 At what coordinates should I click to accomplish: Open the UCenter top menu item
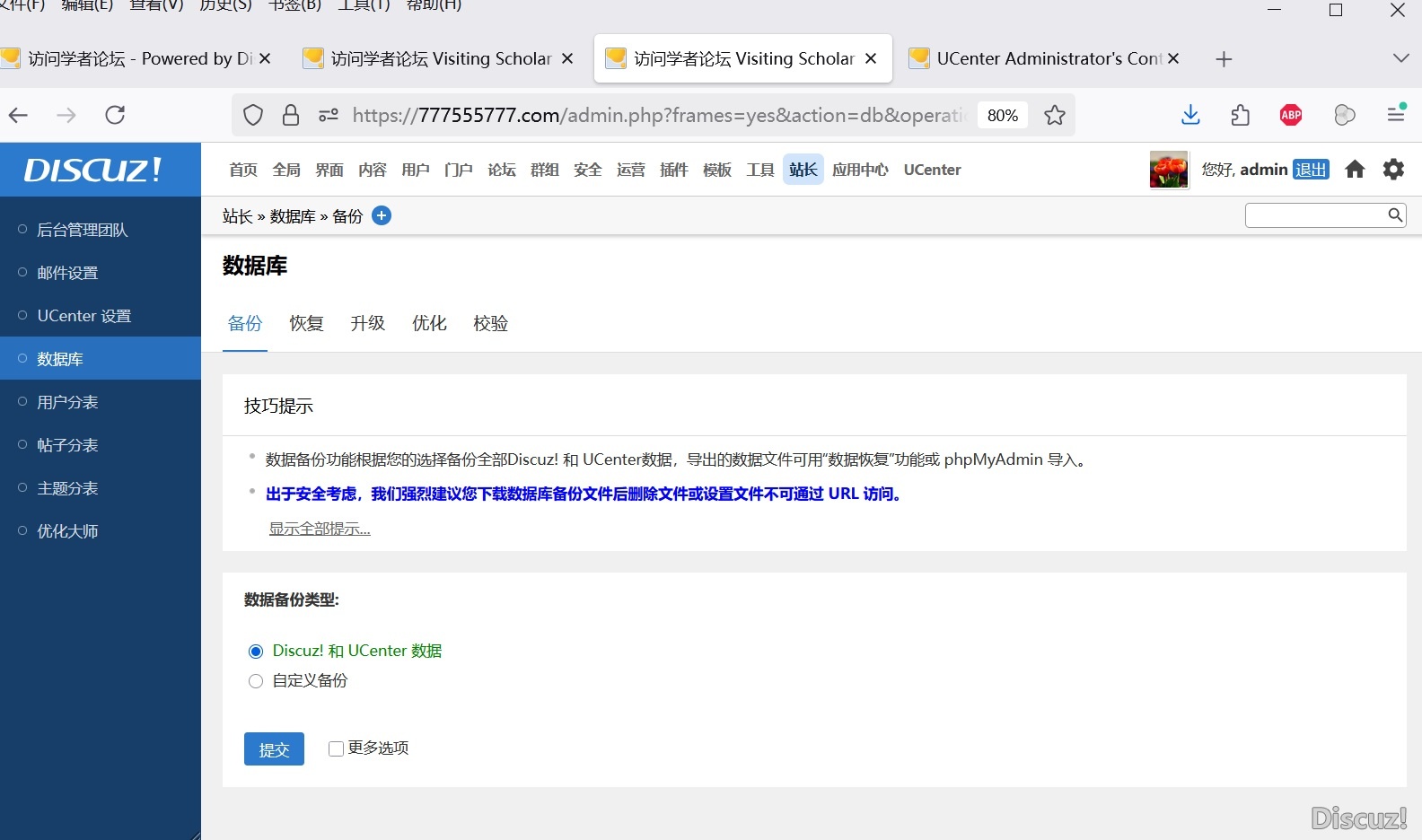click(x=932, y=170)
